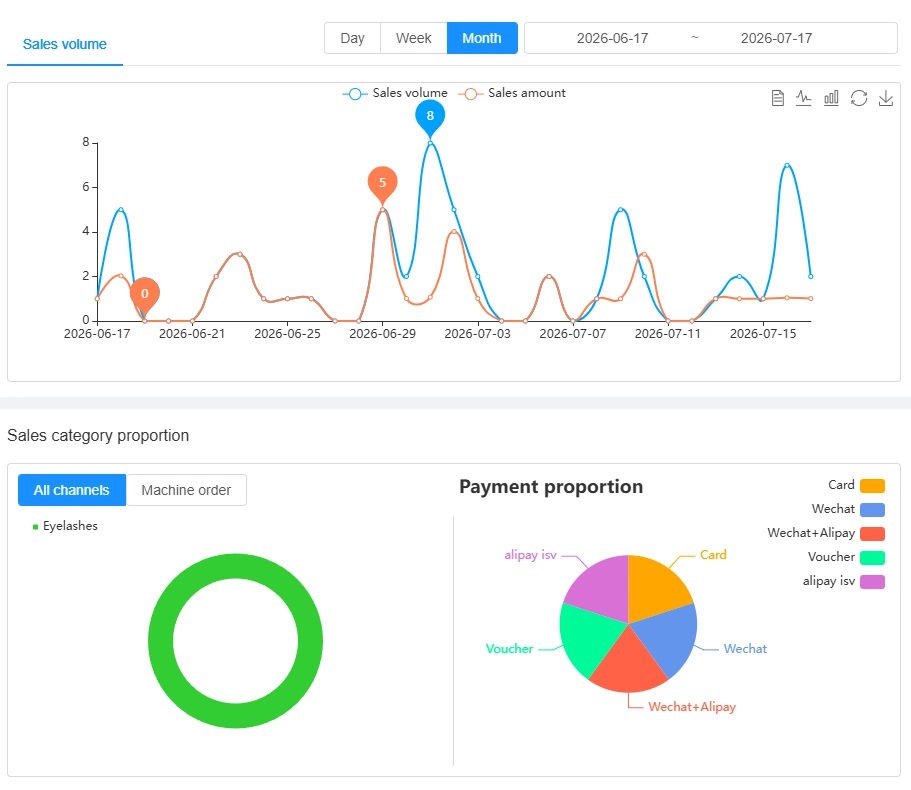Open the chart data view icon
911x790 pixels.
[777, 98]
